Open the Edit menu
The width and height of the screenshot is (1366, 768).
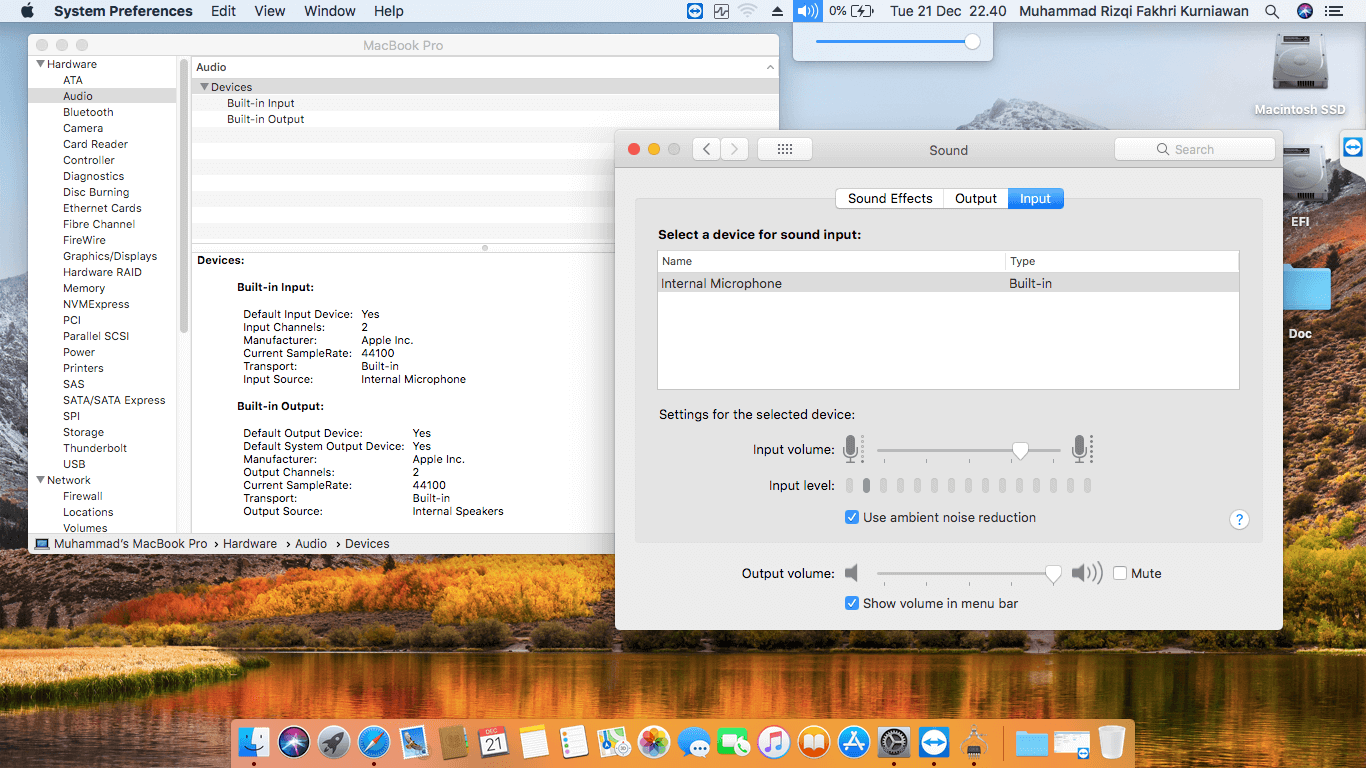224,11
